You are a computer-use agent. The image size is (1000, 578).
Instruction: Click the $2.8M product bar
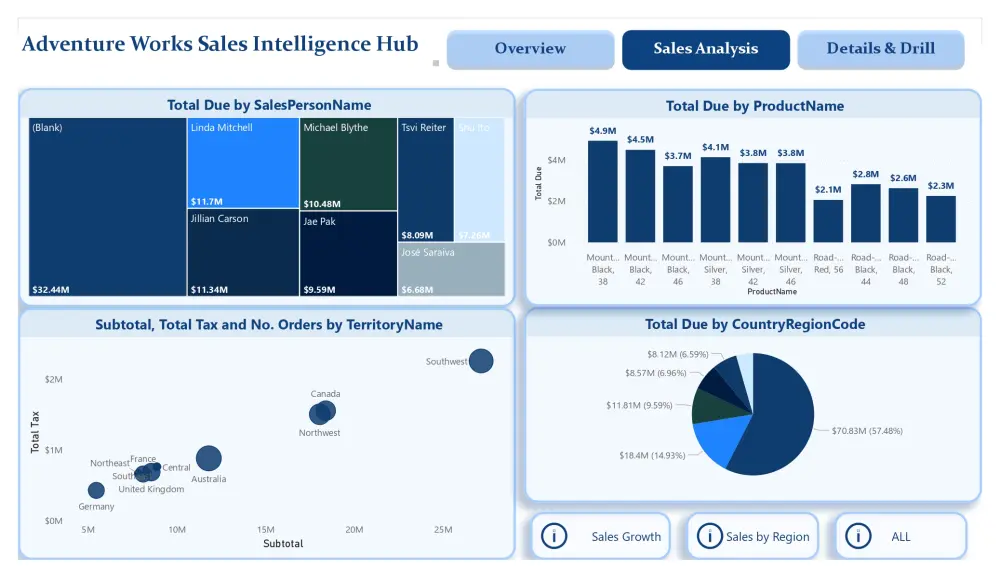[x=866, y=213]
